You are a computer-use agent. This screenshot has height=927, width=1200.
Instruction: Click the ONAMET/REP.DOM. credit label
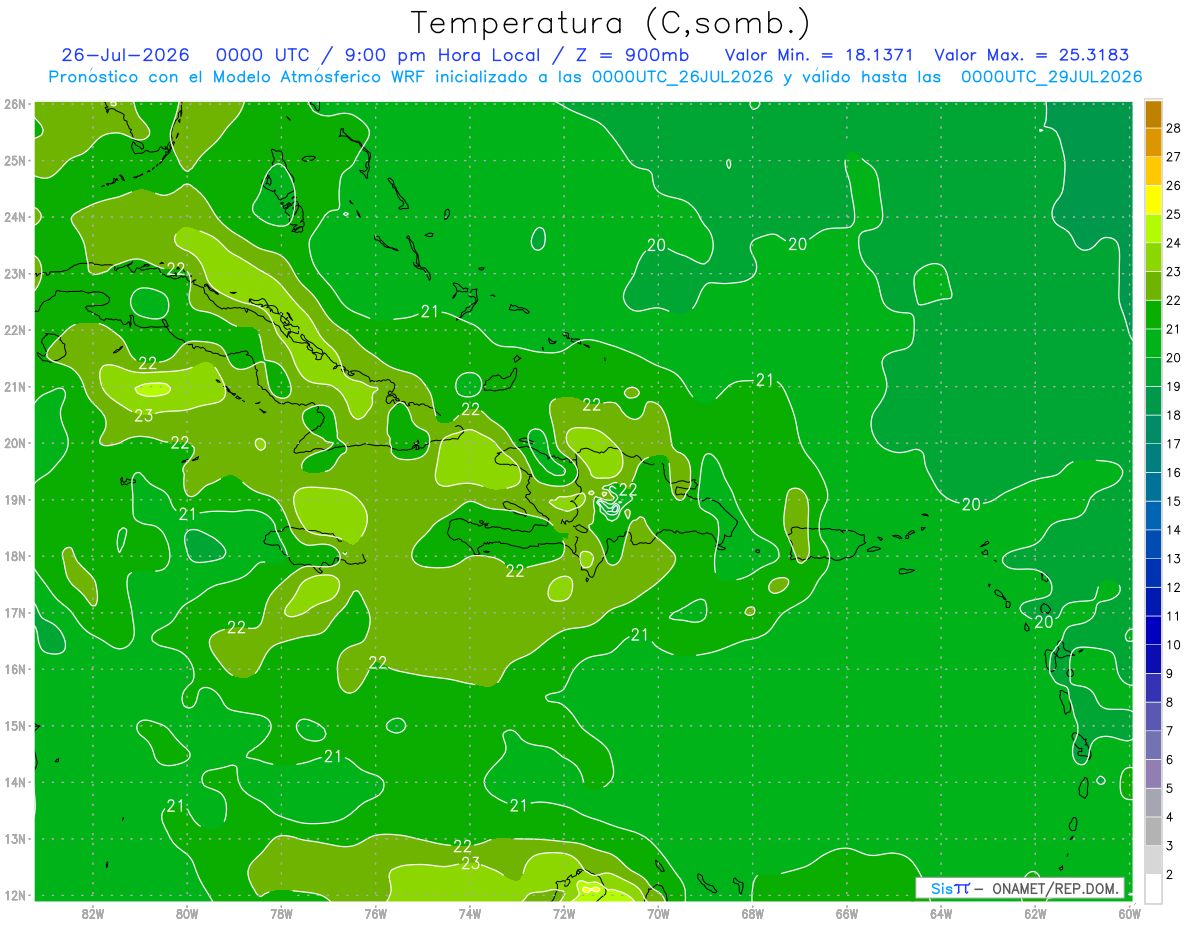click(x=1055, y=888)
